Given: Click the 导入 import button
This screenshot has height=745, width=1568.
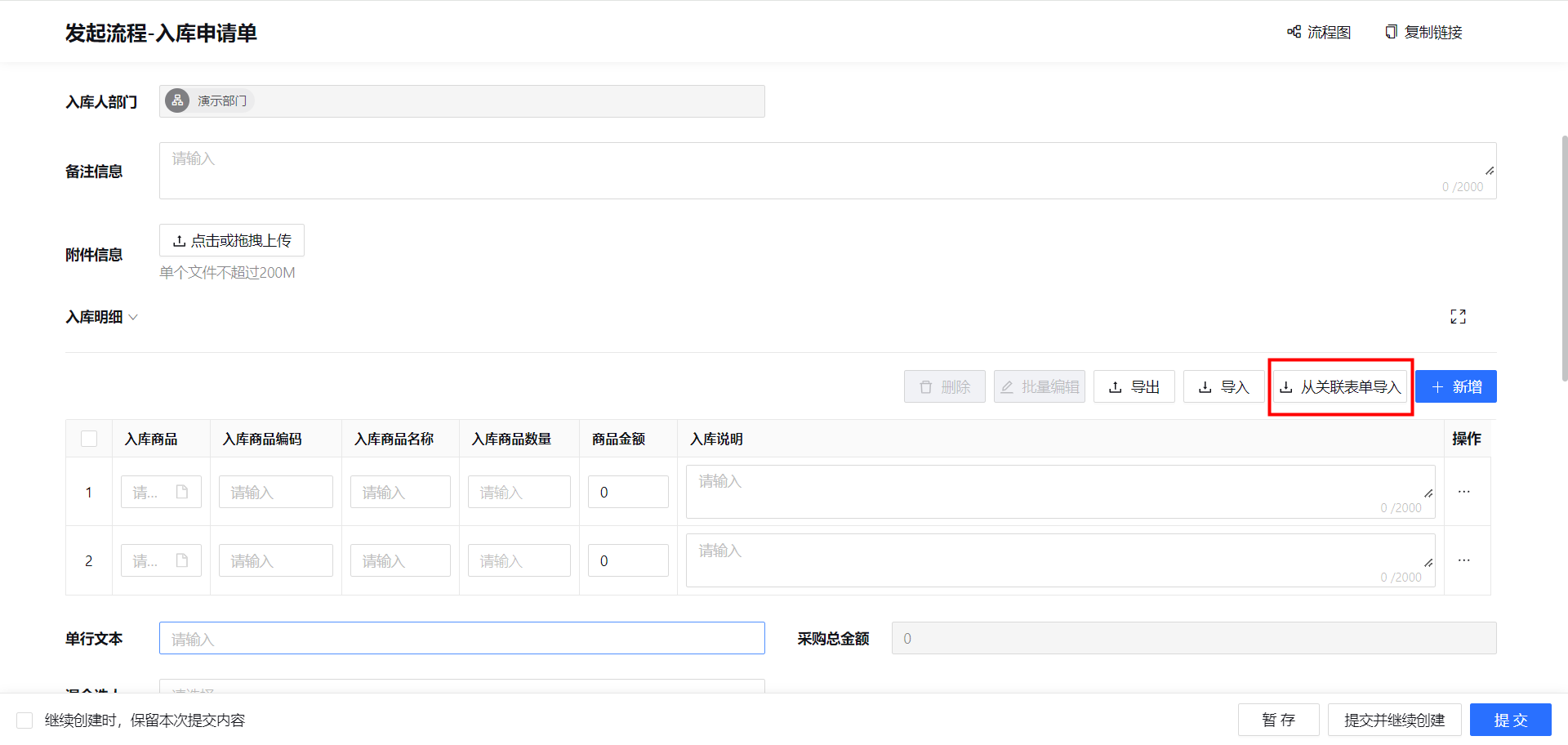Looking at the screenshot, I should pos(1224,386).
